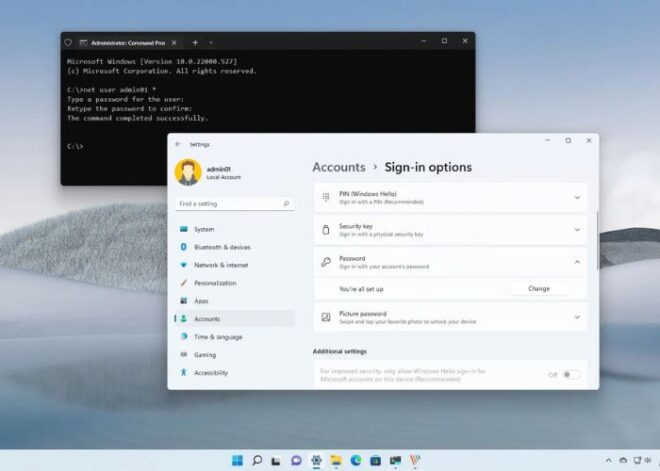
Task: Click the 'net user admin01 *' command line
Action: click(x=112, y=90)
